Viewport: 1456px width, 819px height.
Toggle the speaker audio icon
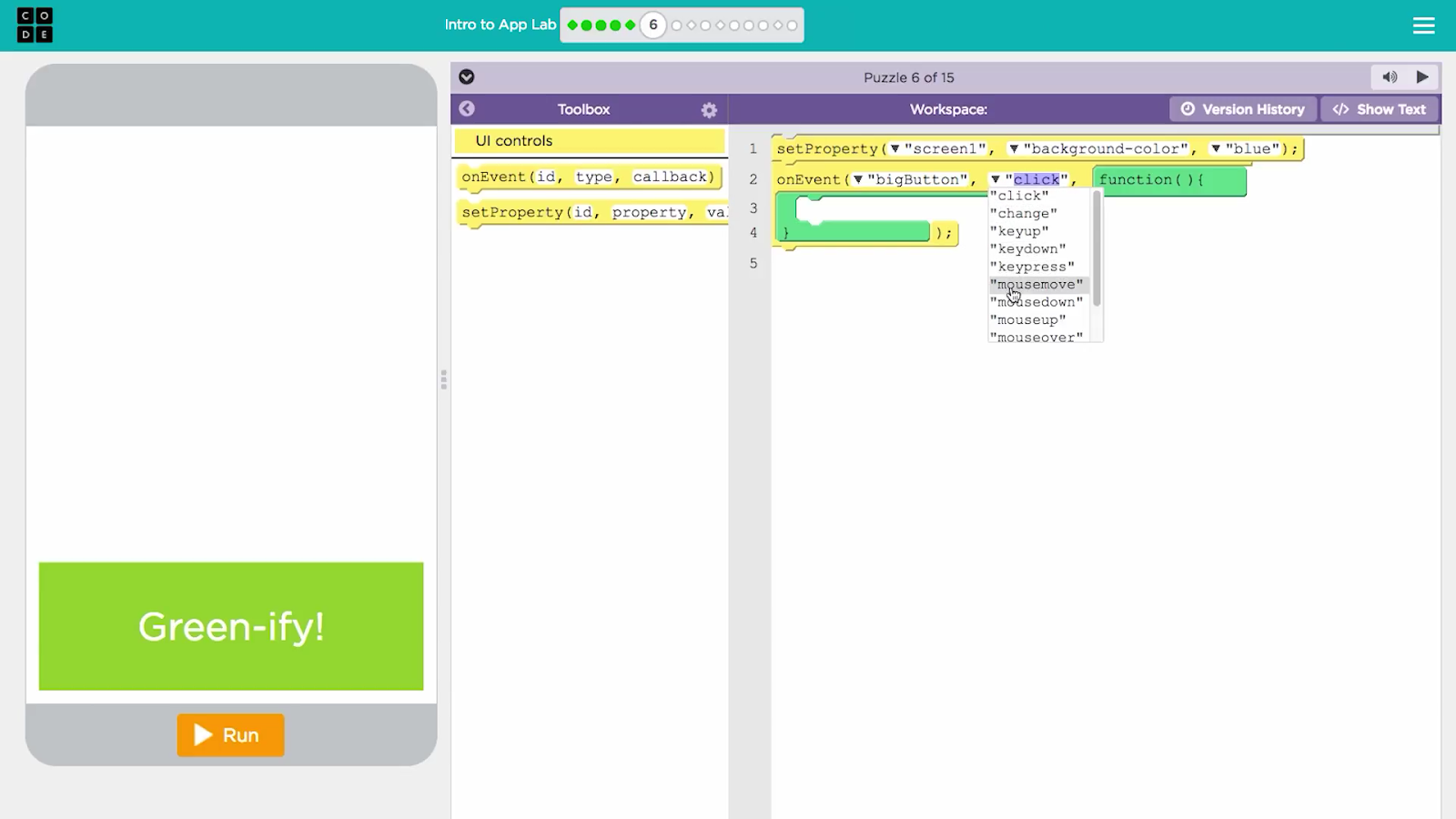[1390, 77]
